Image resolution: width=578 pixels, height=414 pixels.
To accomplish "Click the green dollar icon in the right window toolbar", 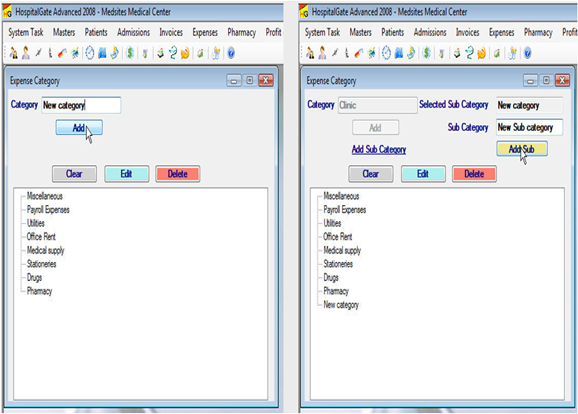I will (426, 53).
